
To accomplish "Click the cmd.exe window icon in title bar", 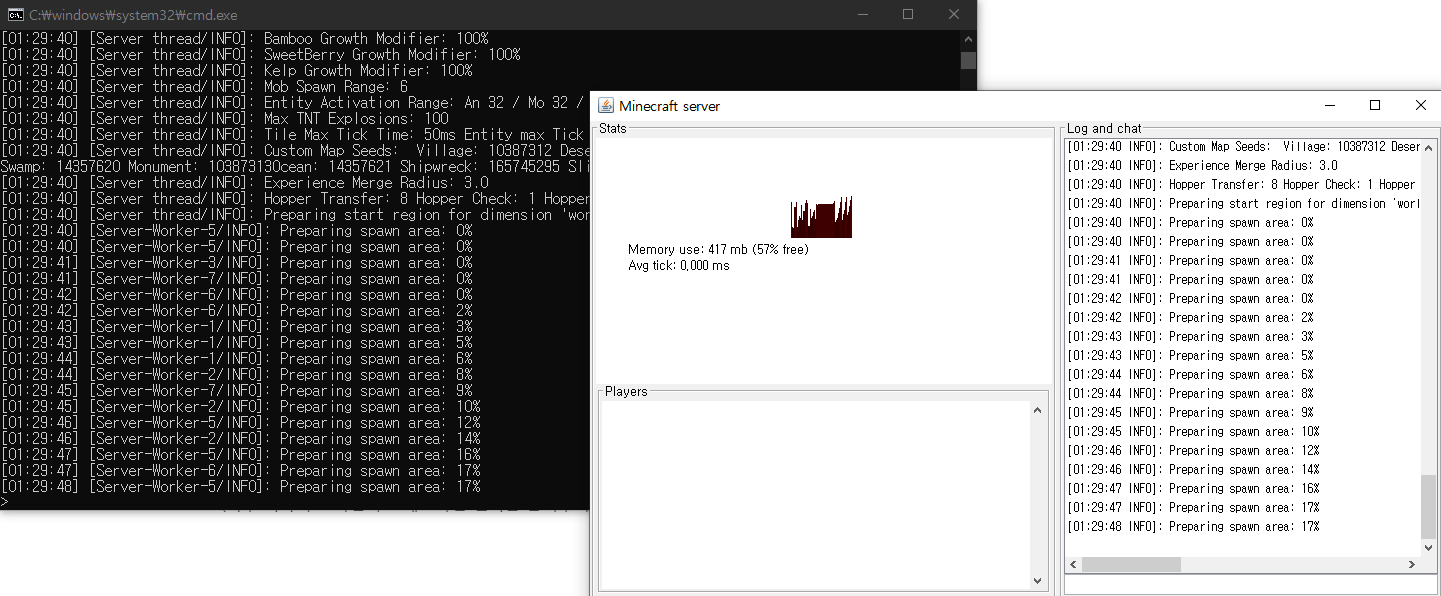I will pyautogui.click(x=14, y=14).
